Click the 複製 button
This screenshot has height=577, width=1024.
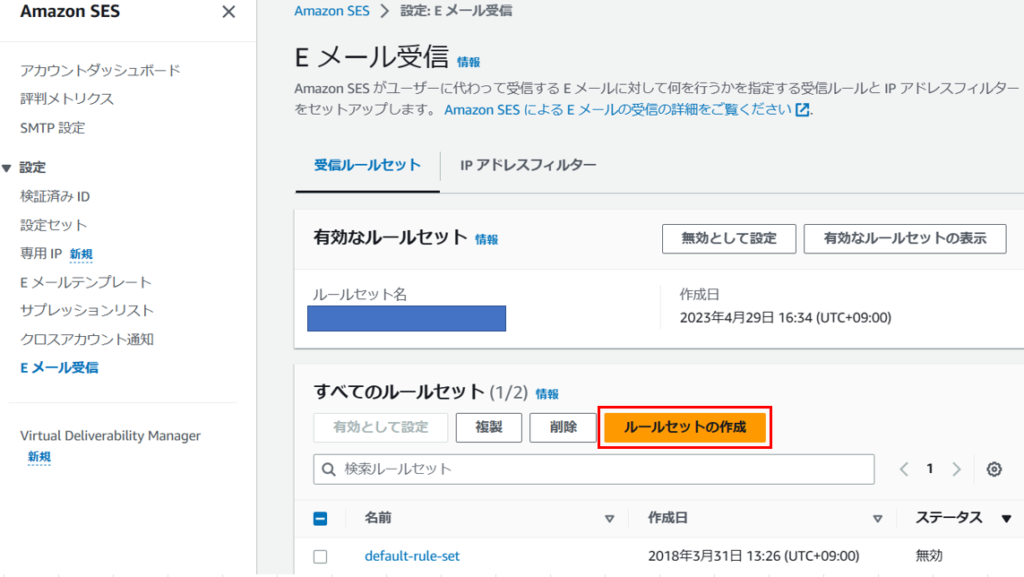point(488,428)
